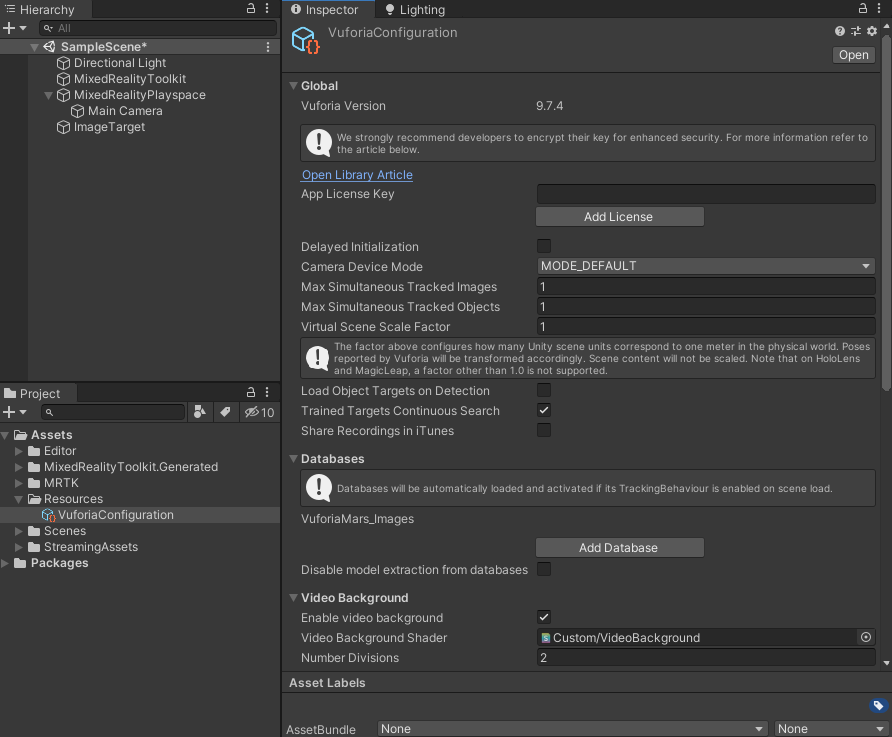The width and height of the screenshot is (892, 737).
Task: Click the Asset Labels tag icon
Action: 878,705
